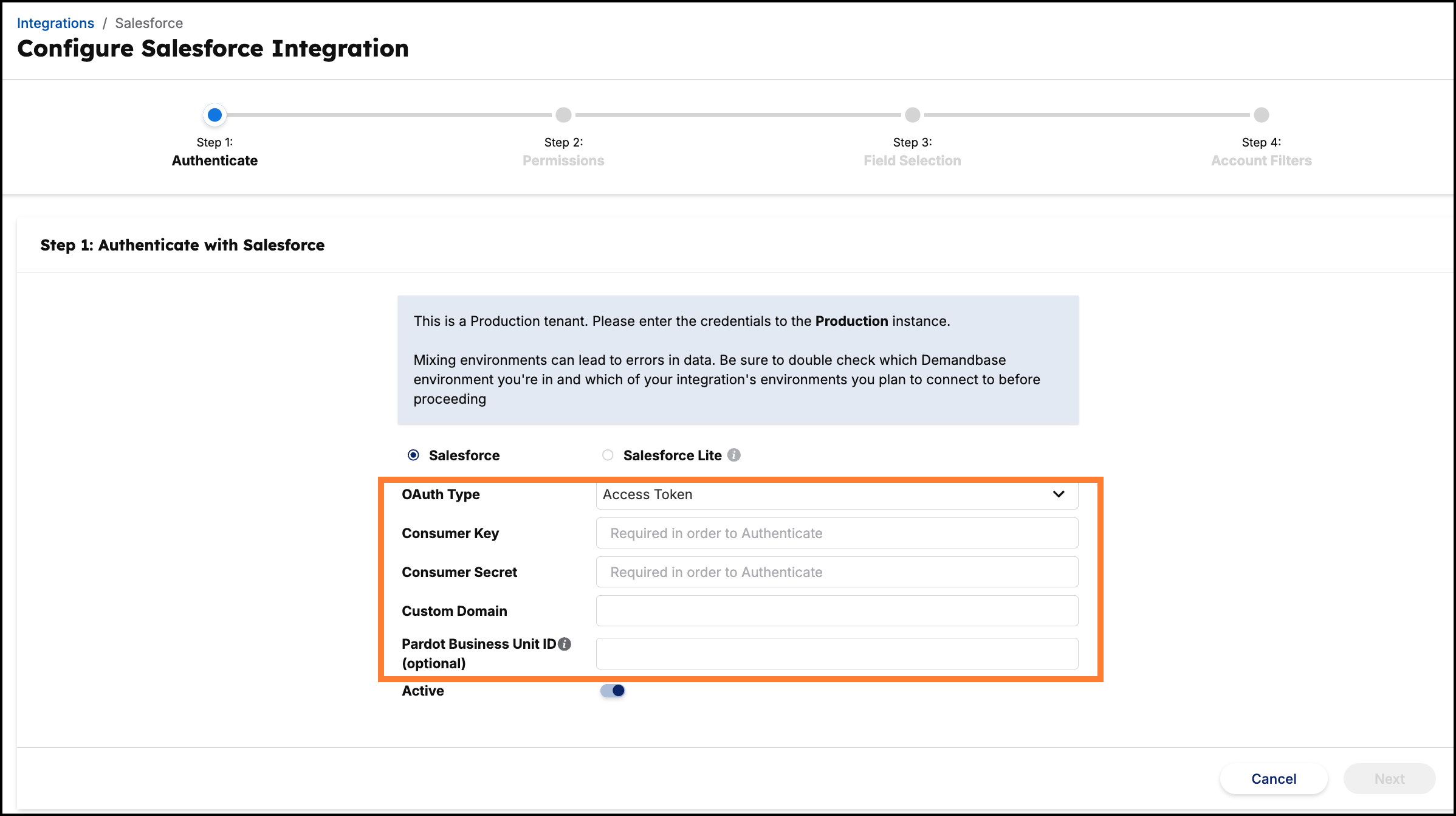Click the Salesforce breadcrumb text
This screenshot has height=816, width=1456.
point(149,23)
